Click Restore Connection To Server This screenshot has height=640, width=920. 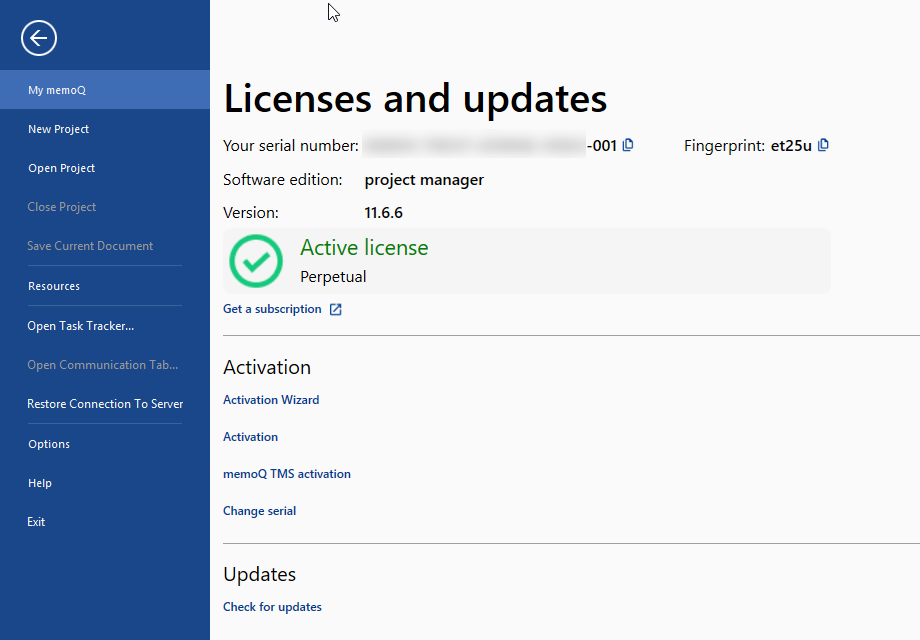105,404
